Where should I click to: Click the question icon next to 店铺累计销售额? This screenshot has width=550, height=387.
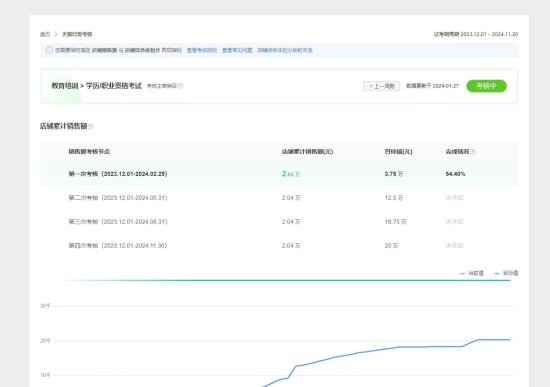click(x=90, y=127)
